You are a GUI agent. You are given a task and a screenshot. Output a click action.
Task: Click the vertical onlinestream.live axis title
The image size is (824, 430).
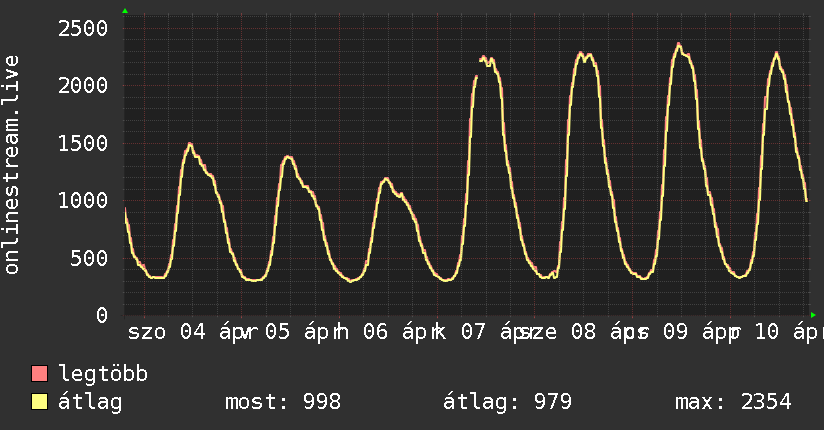[x=13, y=165]
